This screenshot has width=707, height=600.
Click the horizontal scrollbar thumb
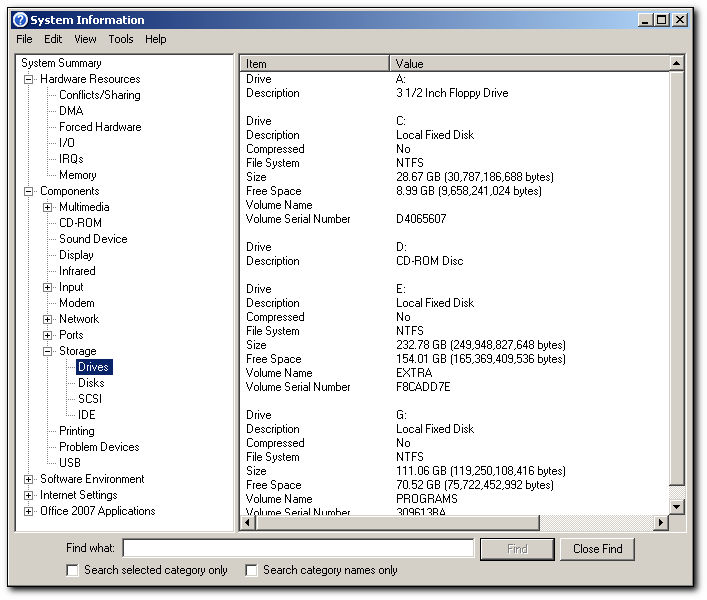click(397, 523)
